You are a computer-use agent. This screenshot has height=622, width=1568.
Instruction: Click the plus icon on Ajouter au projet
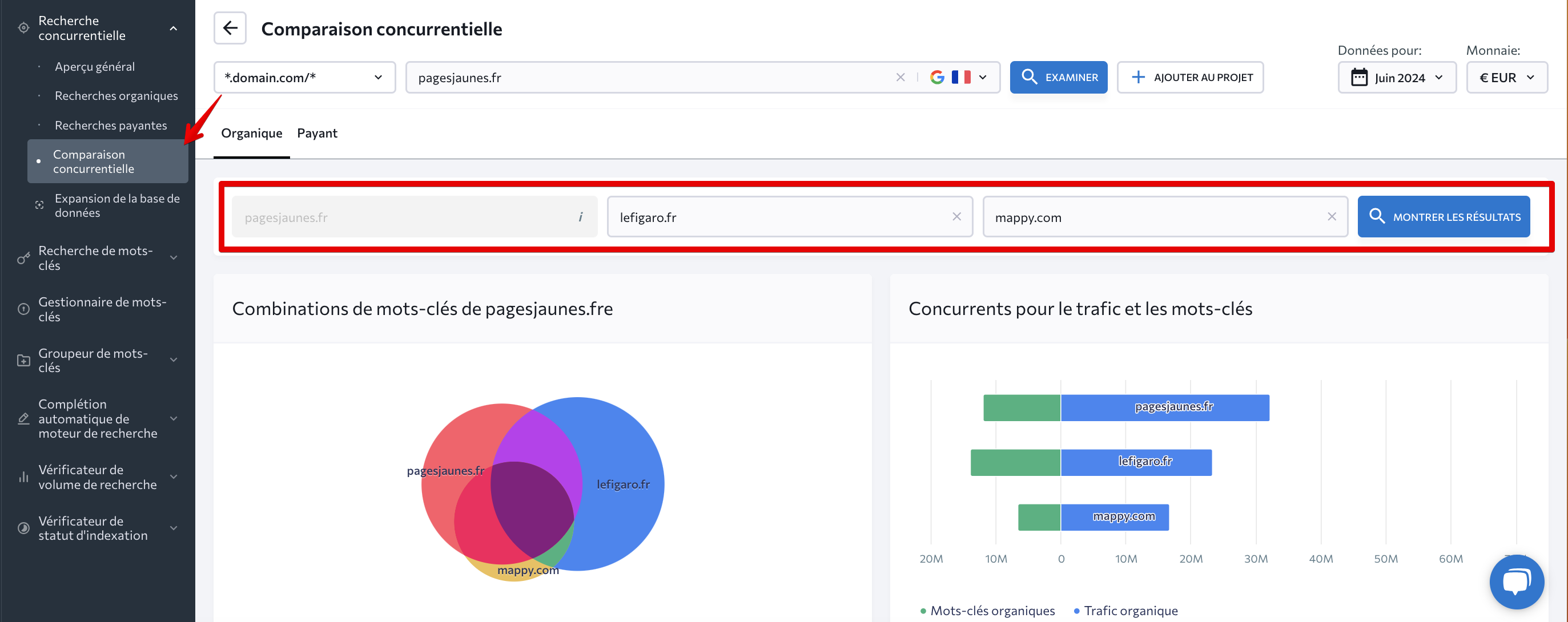click(x=1137, y=77)
